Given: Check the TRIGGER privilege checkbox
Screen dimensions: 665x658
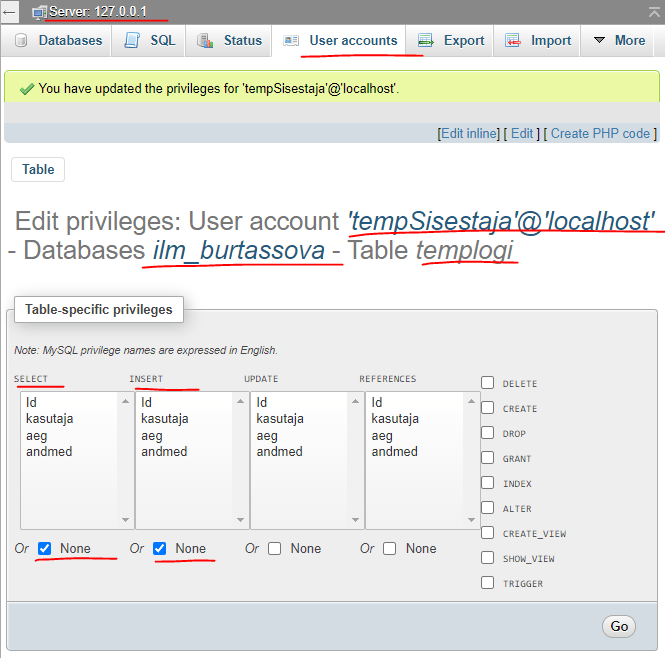Looking at the screenshot, I should pyautogui.click(x=487, y=583).
